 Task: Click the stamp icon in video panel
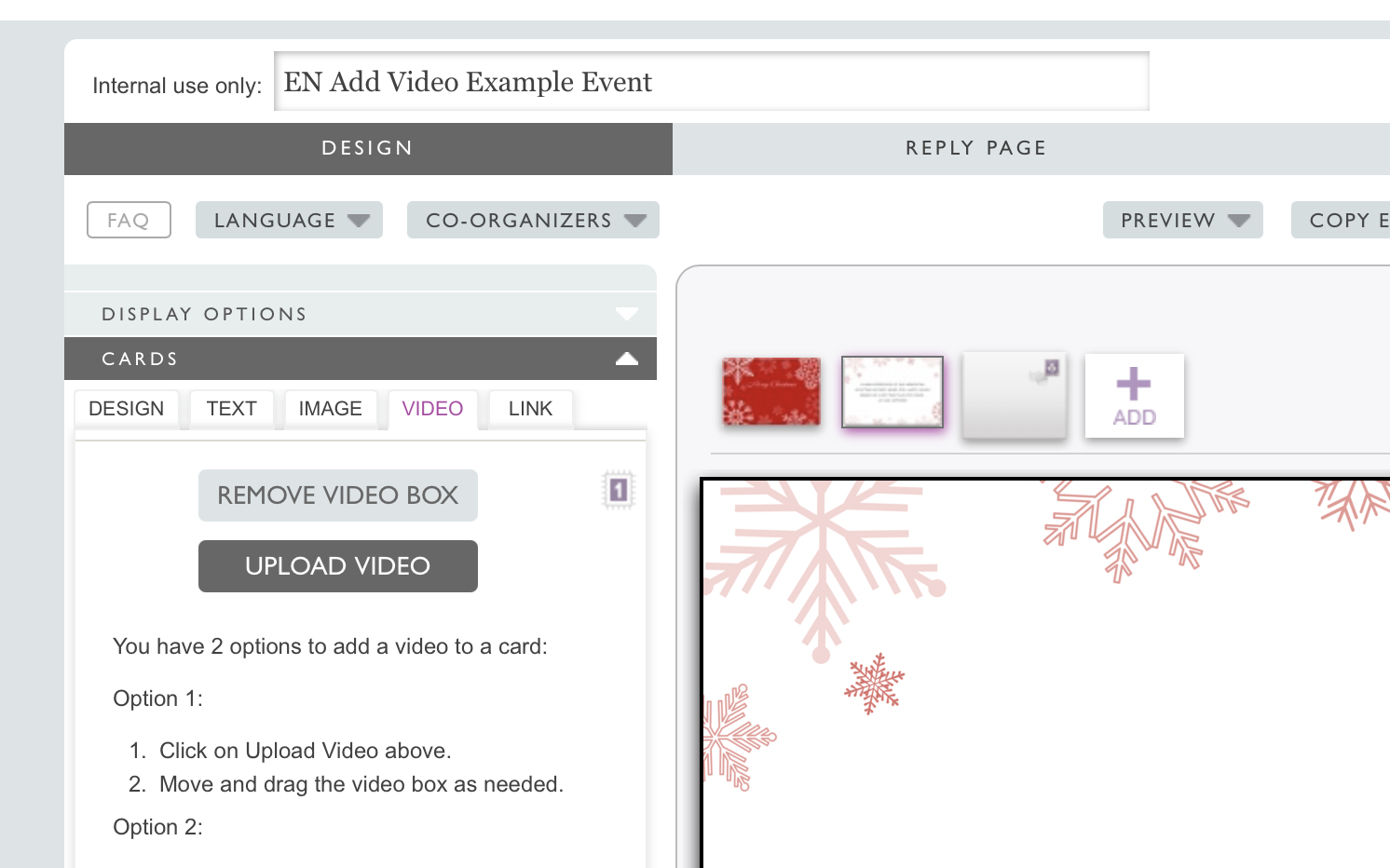[618, 490]
